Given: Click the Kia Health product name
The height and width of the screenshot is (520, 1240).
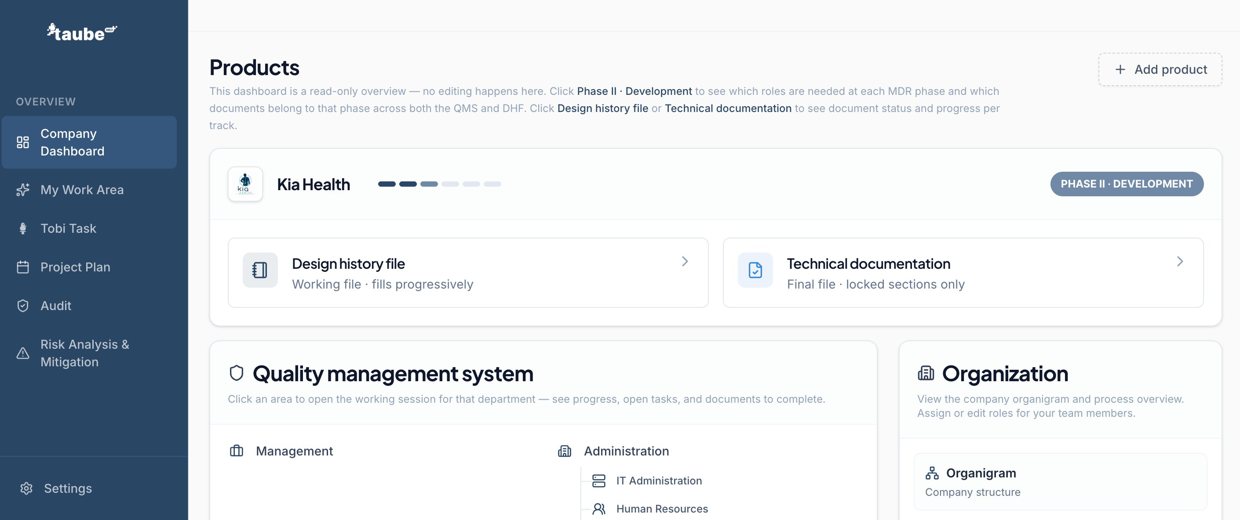Looking at the screenshot, I should click(x=313, y=184).
